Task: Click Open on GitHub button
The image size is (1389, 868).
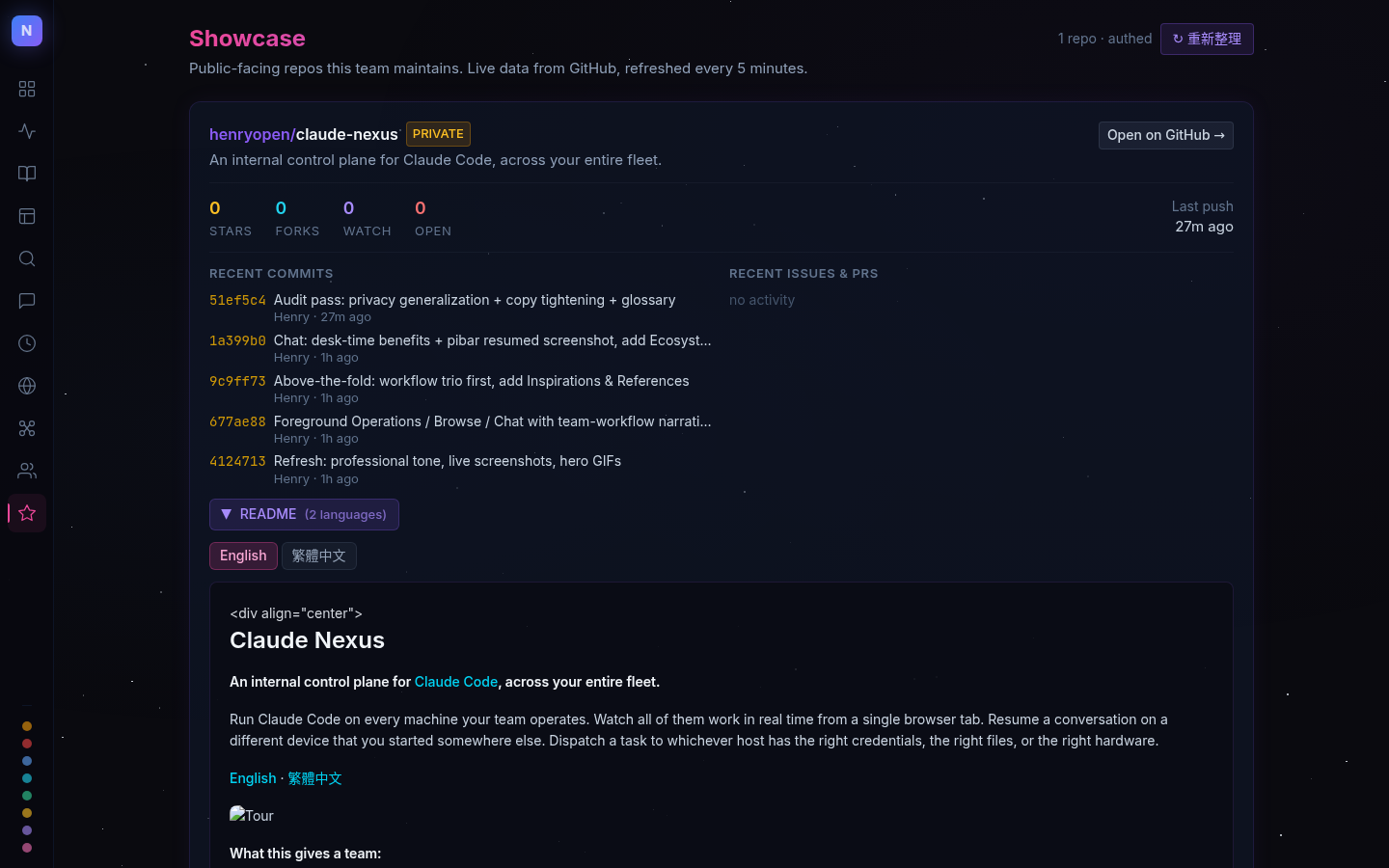Action: (1166, 135)
